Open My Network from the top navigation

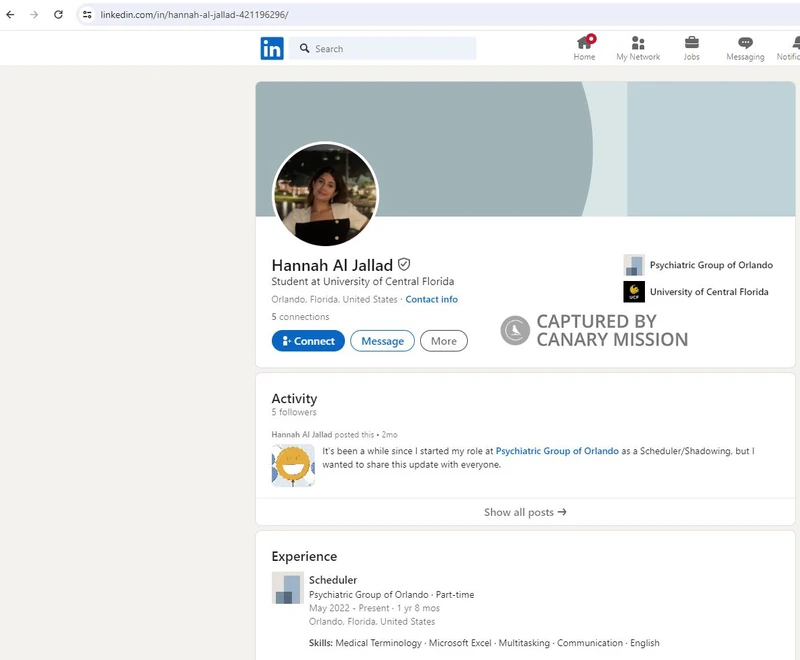638,48
